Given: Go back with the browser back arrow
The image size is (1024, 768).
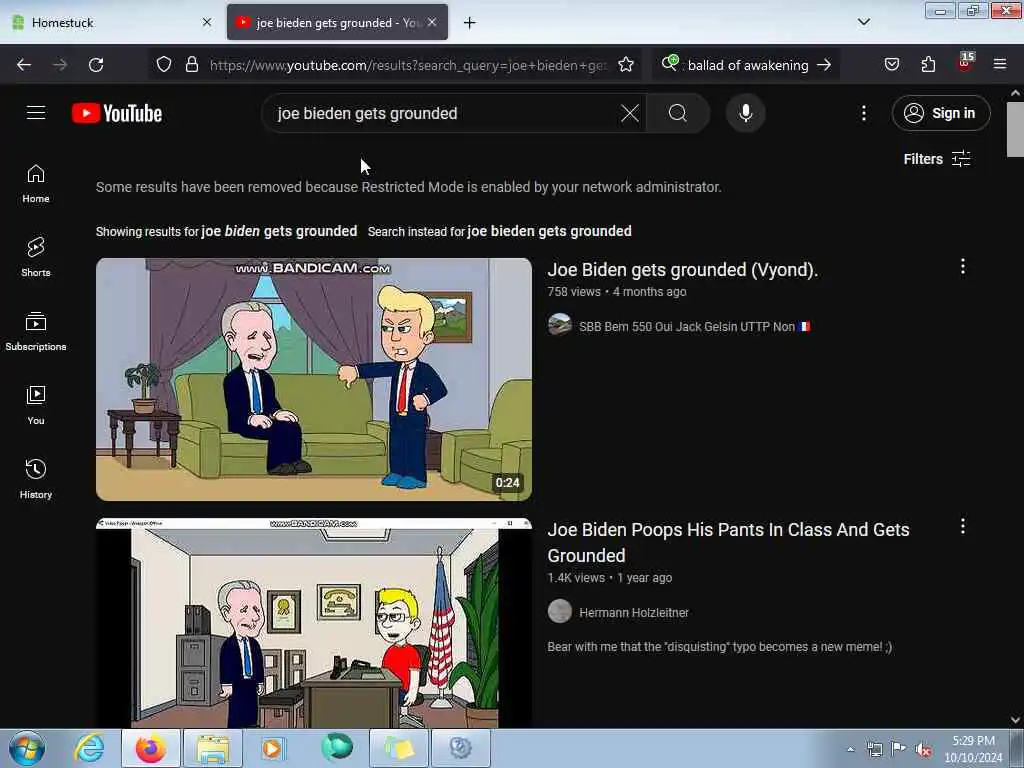Looking at the screenshot, I should point(24,65).
